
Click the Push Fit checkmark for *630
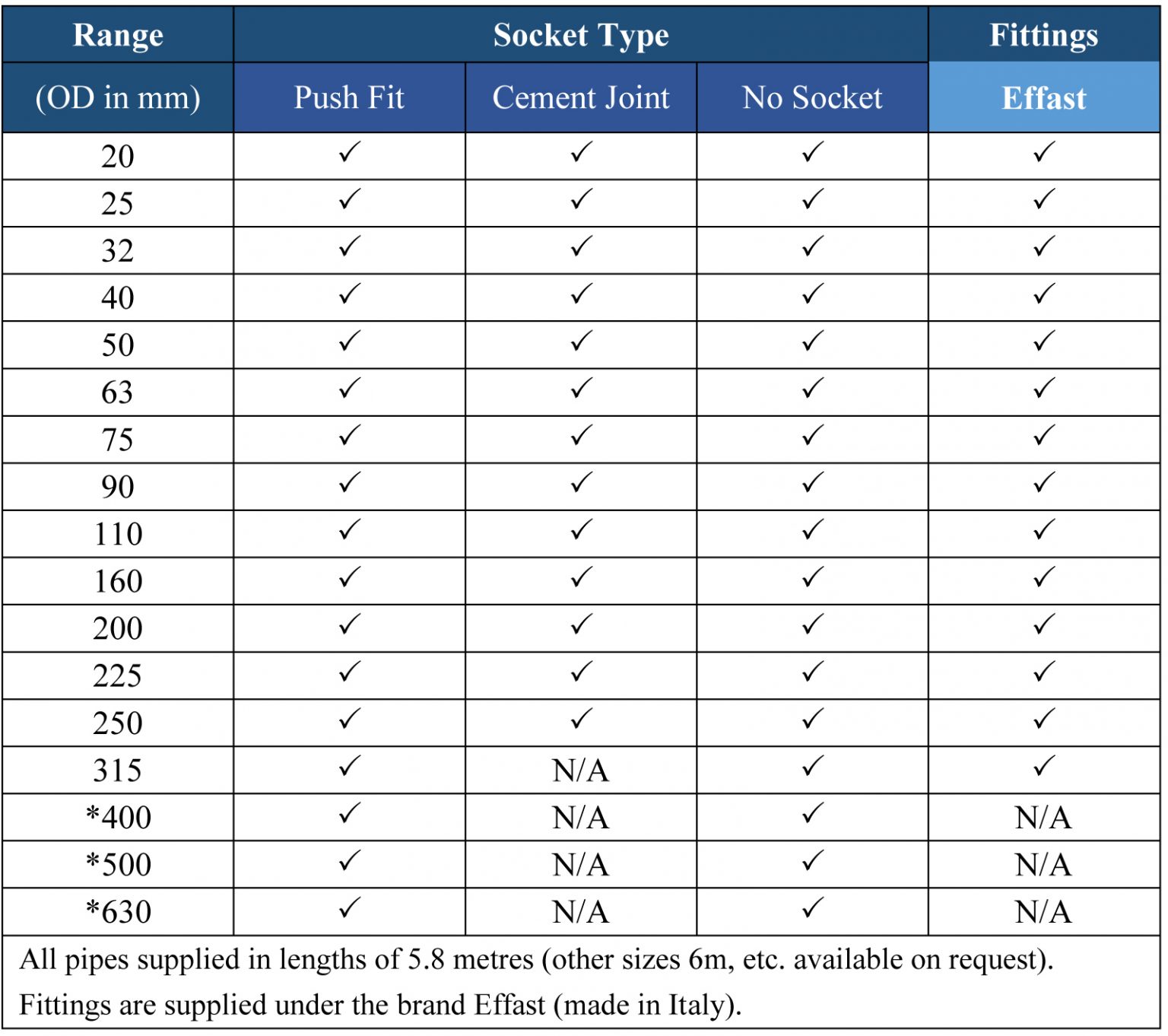pos(349,909)
